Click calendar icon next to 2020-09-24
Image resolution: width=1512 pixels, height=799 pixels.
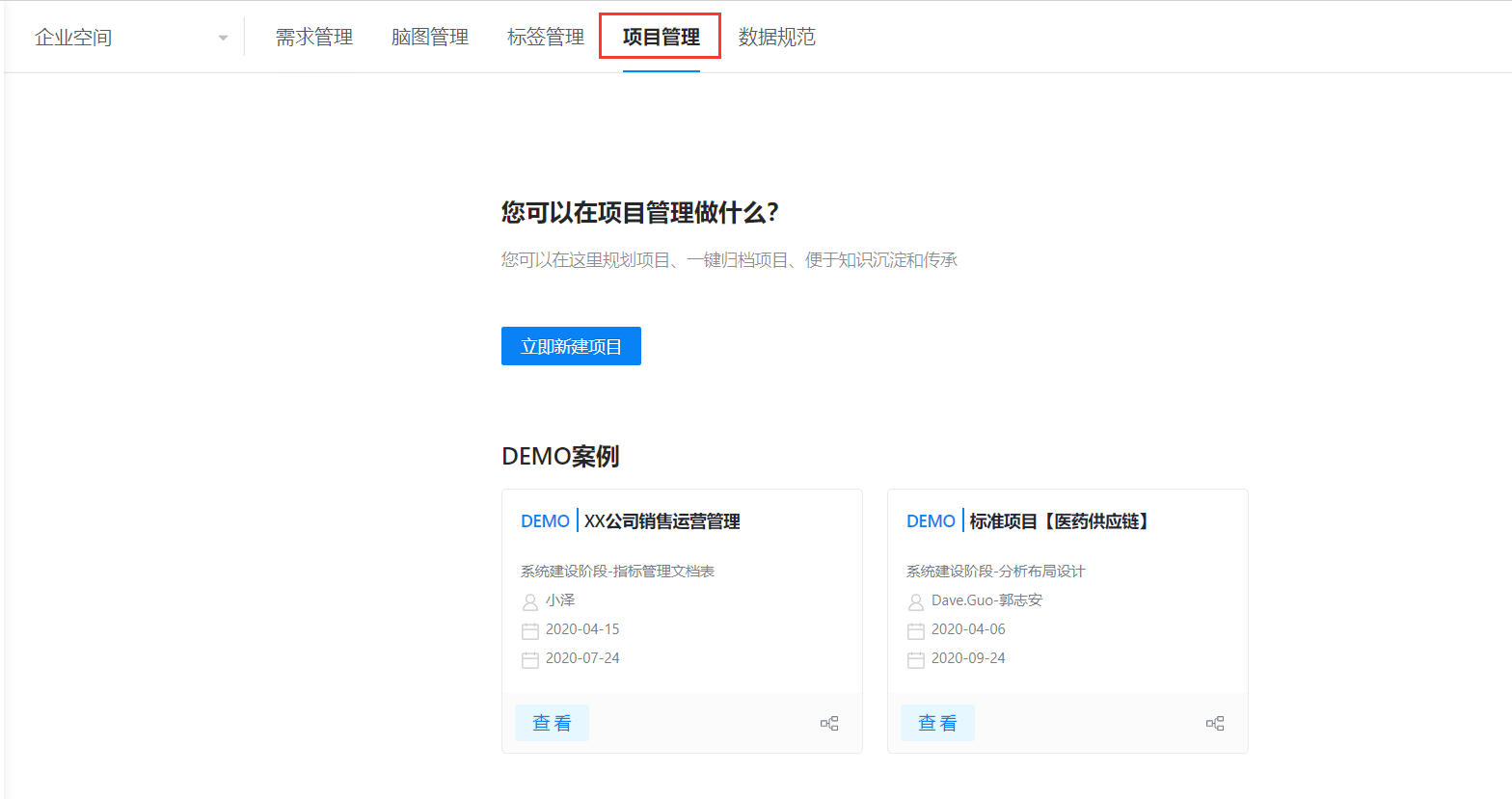(x=916, y=659)
